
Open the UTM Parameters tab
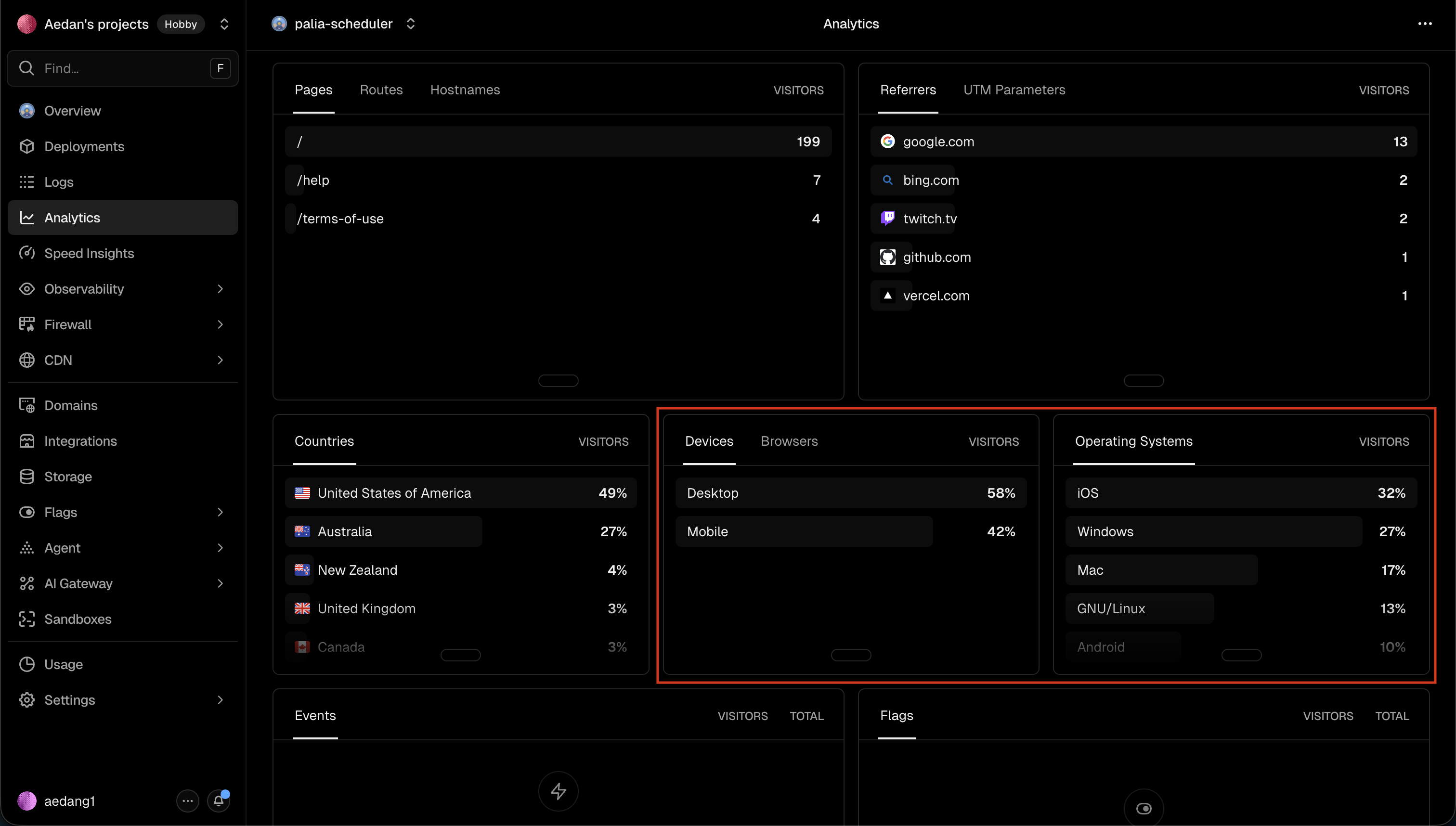(1014, 89)
